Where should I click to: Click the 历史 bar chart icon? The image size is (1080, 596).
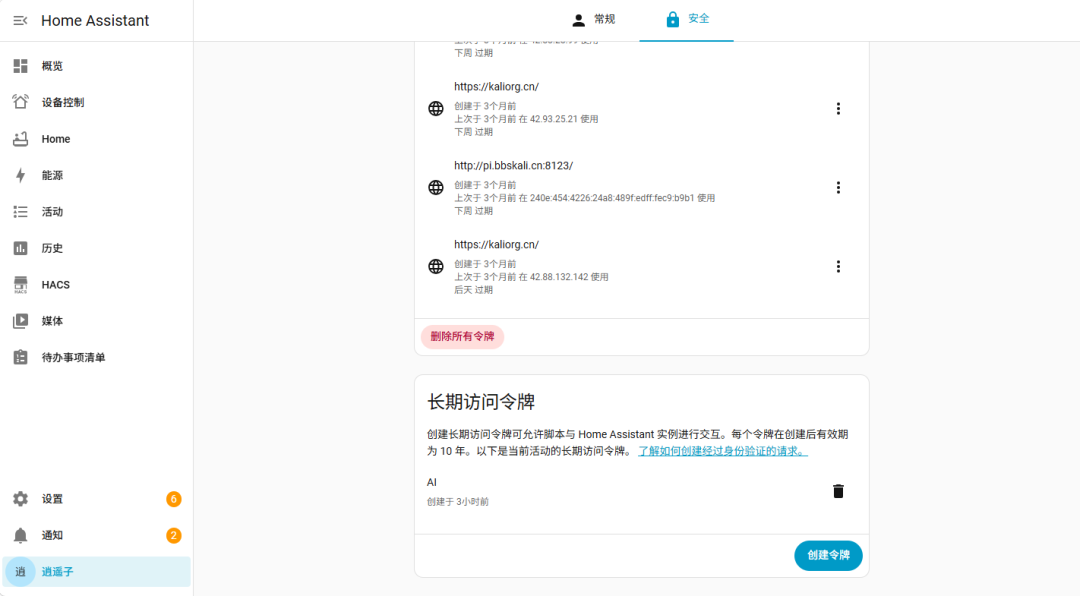(x=21, y=248)
